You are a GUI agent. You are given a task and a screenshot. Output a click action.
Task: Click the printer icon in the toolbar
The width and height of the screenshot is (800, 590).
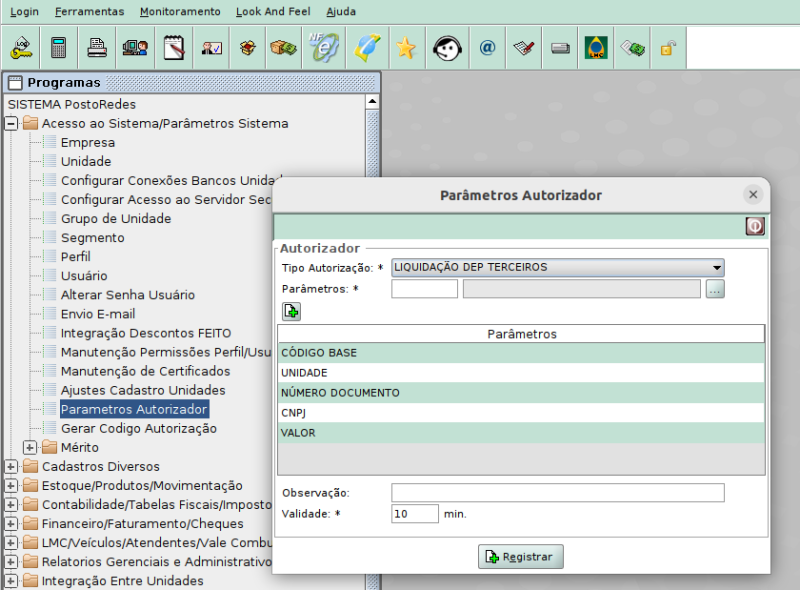(96, 47)
